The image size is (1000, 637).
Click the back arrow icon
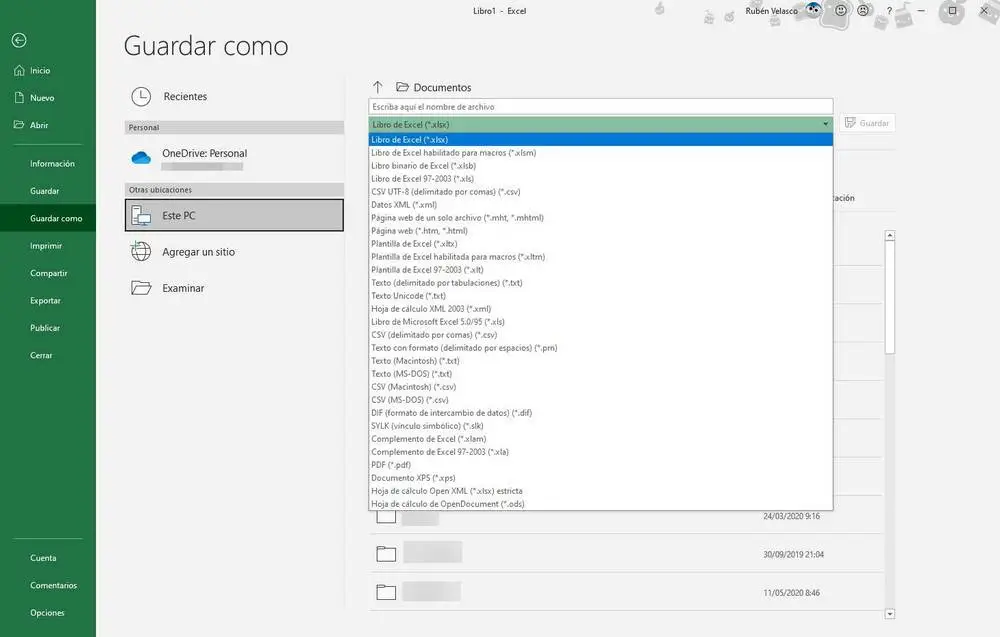click(x=19, y=40)
